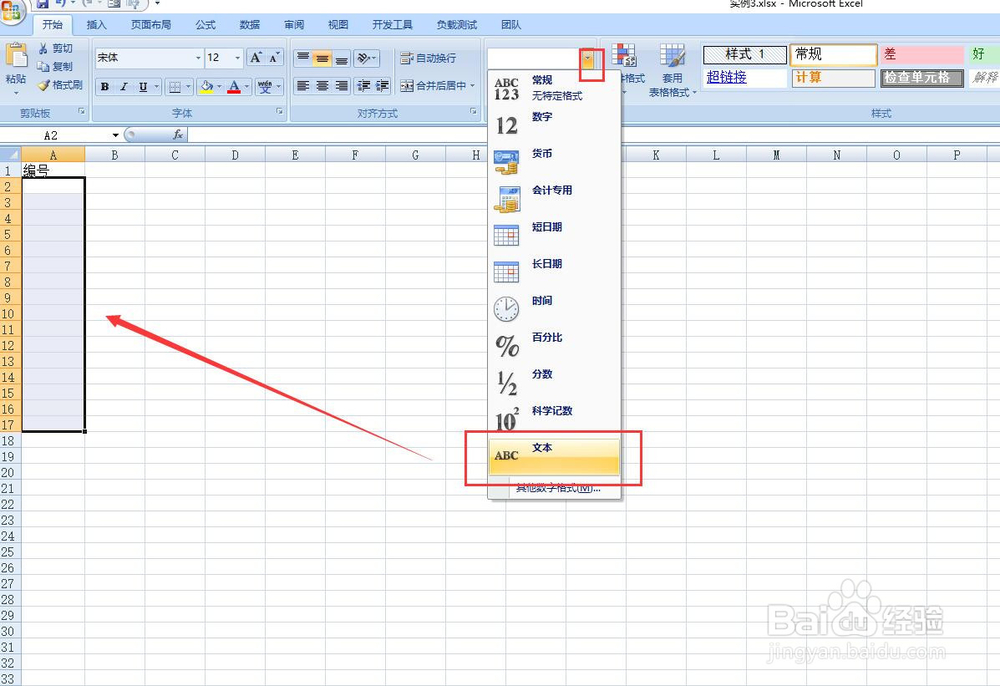Open the alignment (对齐方式) dialog launcher
The width and height of the screenshot is (1000, 686).
[473, 112]
